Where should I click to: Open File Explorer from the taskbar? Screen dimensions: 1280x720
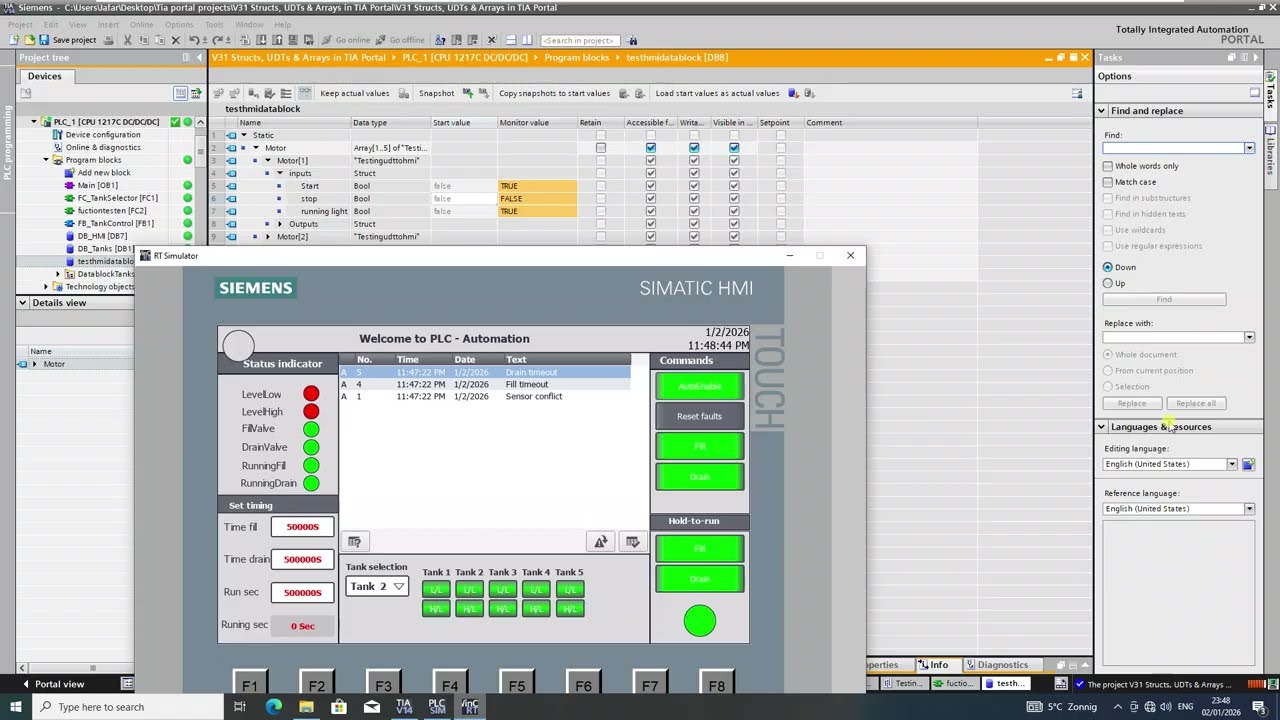[x=306, y=707]
